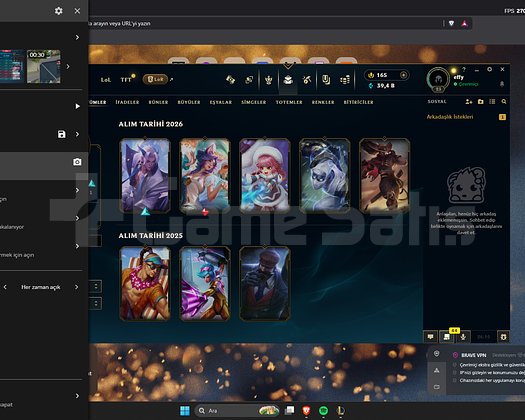525x420 pixels.
Task: Open the League of Legends taskbar icon
Action: point(340,411)
